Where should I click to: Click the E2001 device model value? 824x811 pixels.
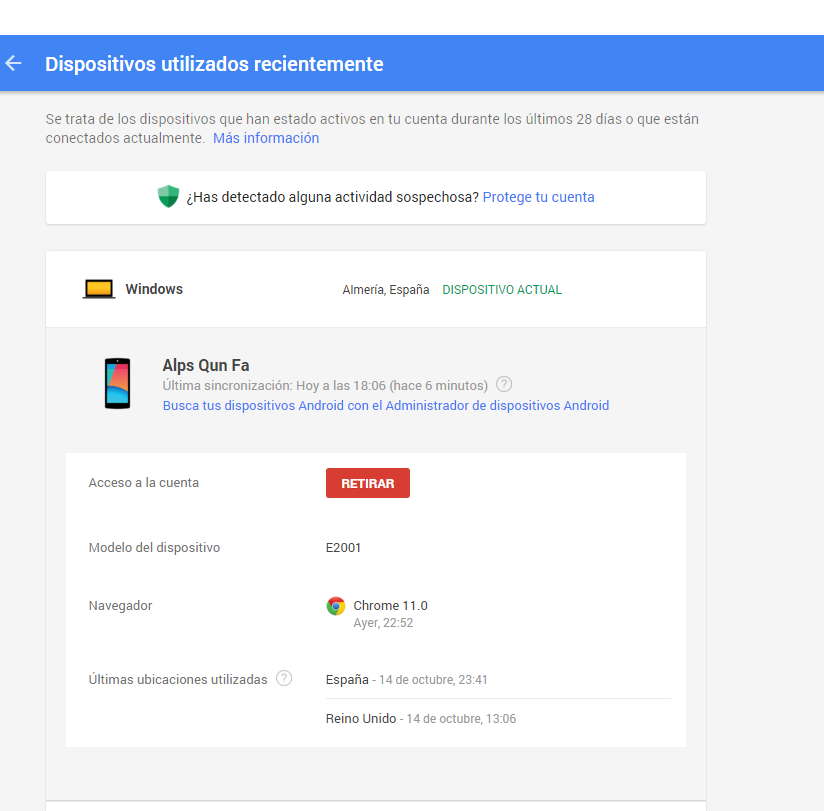coord(343,548)
